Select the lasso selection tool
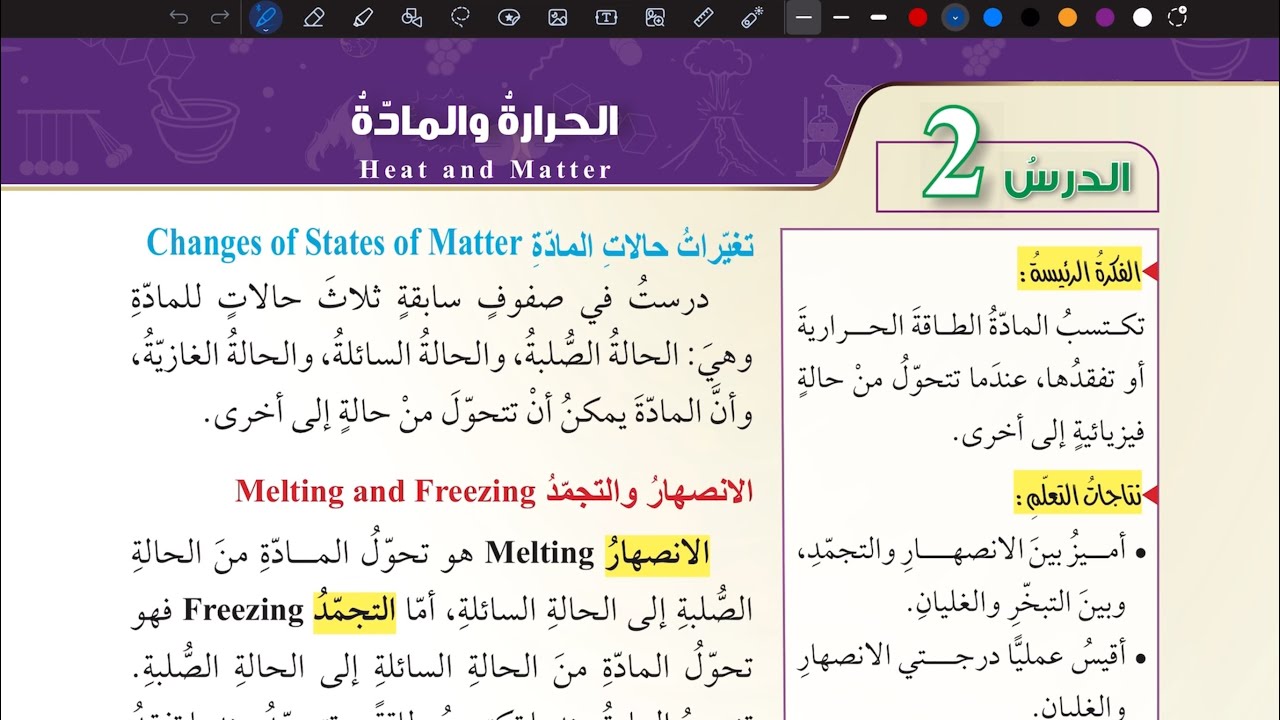1280x720 pixels. (460, 17)
